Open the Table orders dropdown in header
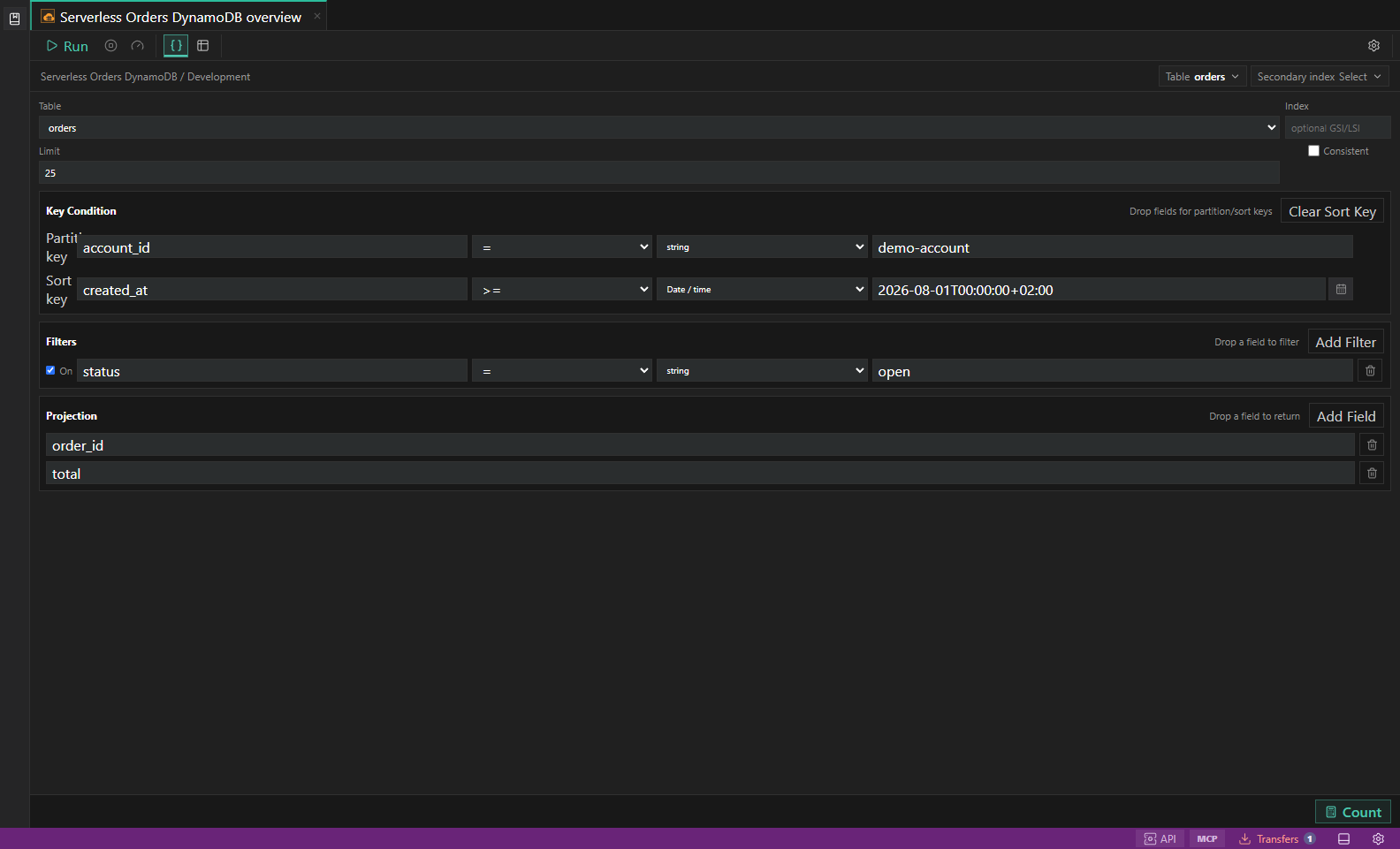 (x=1202, y=77)
